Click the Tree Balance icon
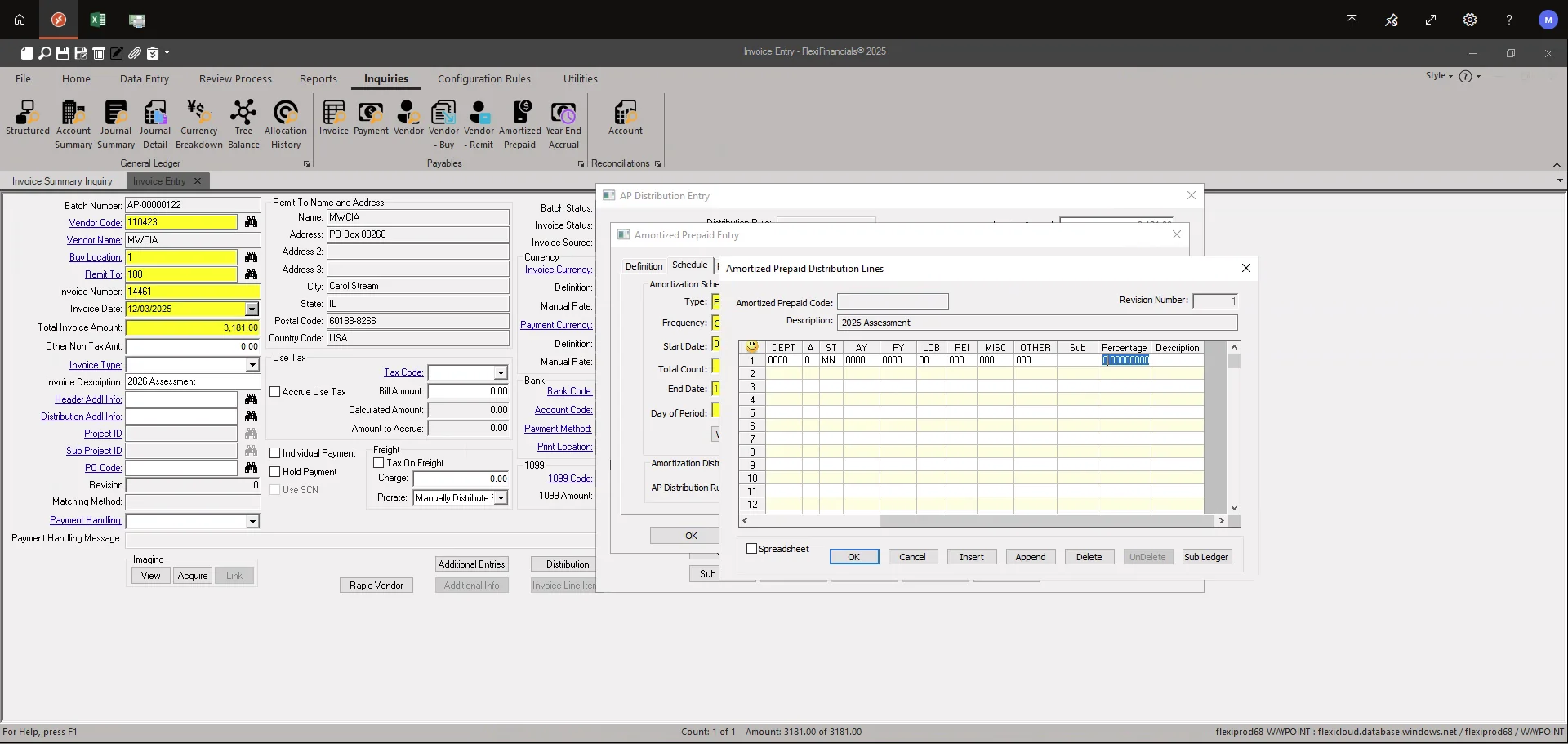Viewport: 1568px width, 744px height. pos(243,114)
